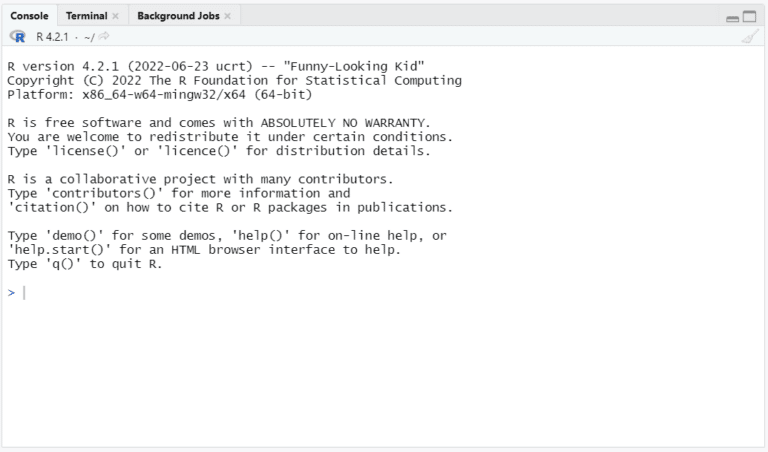
Task: Close the Background Jobs tab
Action: pos(227,16)
